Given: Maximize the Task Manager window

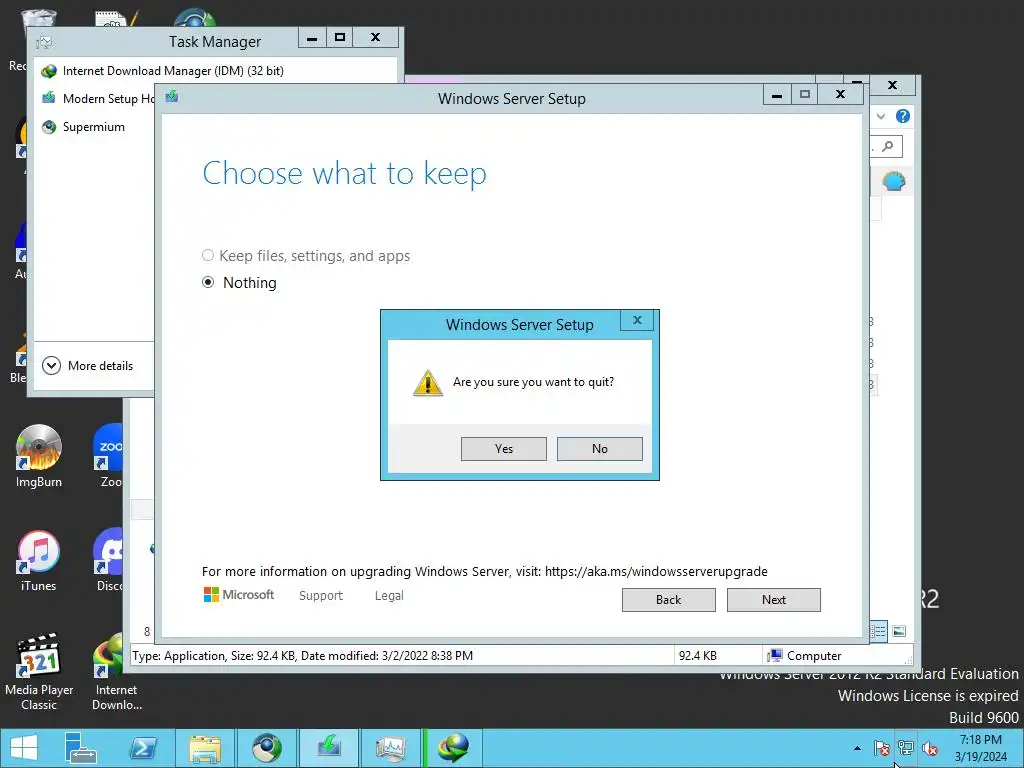Looking at the screenshot, I should click(340, 37).
